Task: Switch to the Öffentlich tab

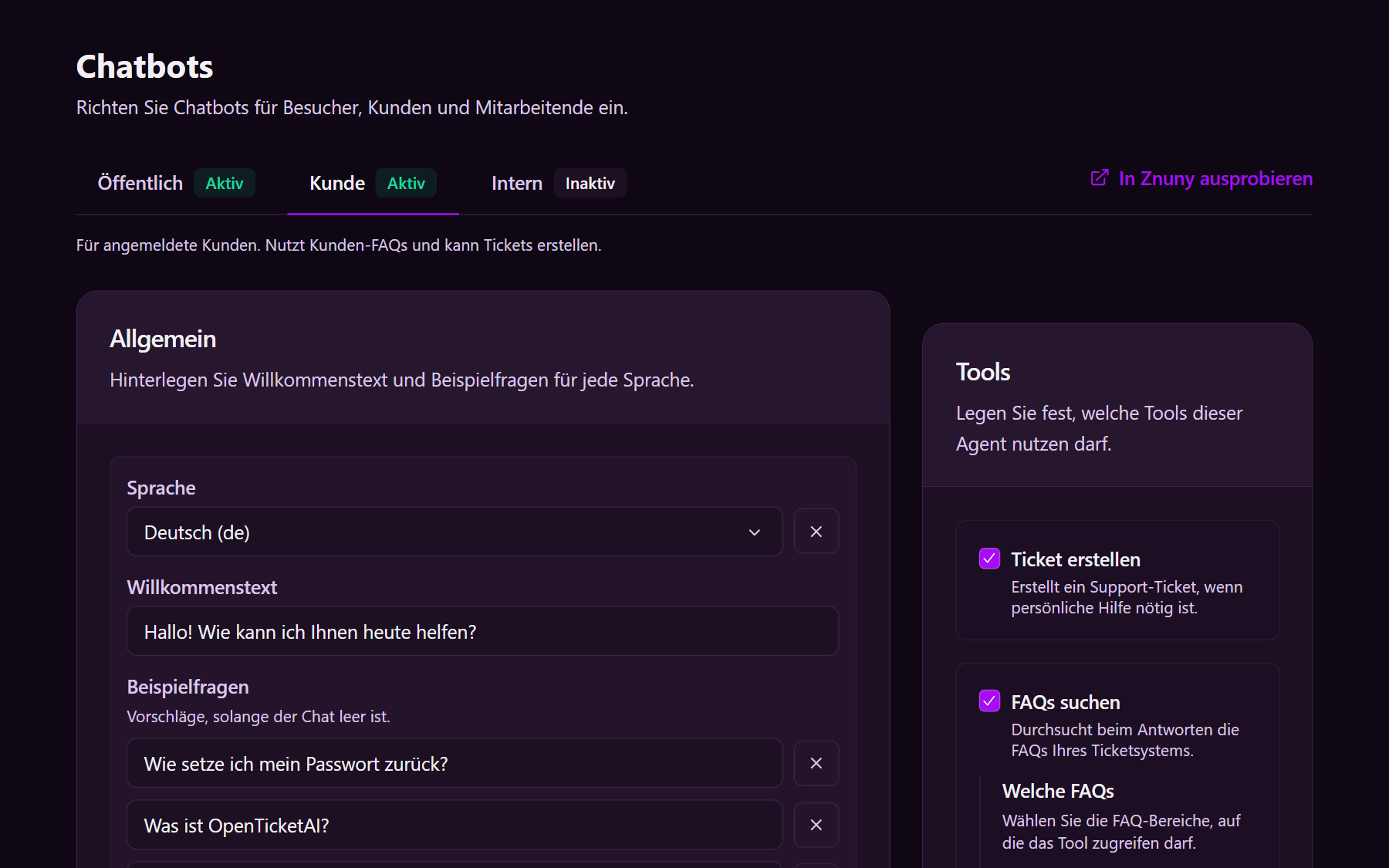Action: tap(176, 183)
